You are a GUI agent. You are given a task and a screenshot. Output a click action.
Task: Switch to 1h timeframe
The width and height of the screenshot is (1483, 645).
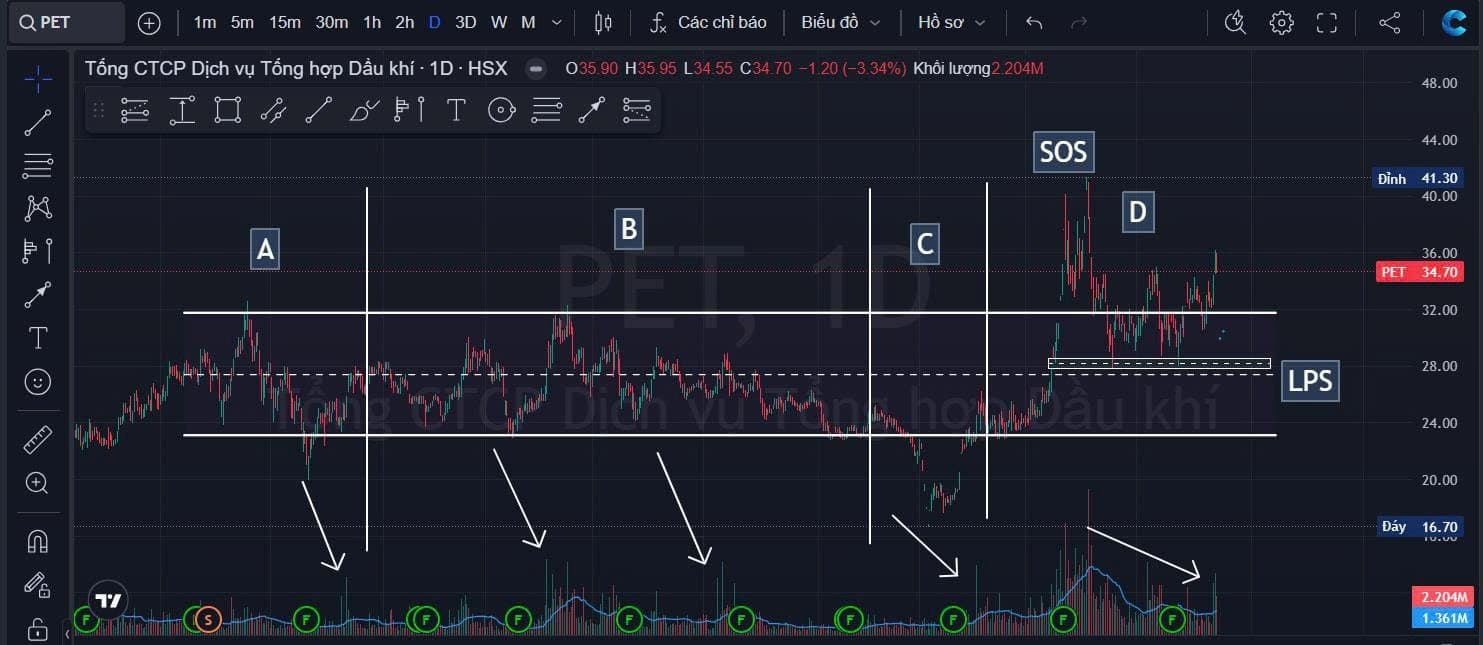372,22
